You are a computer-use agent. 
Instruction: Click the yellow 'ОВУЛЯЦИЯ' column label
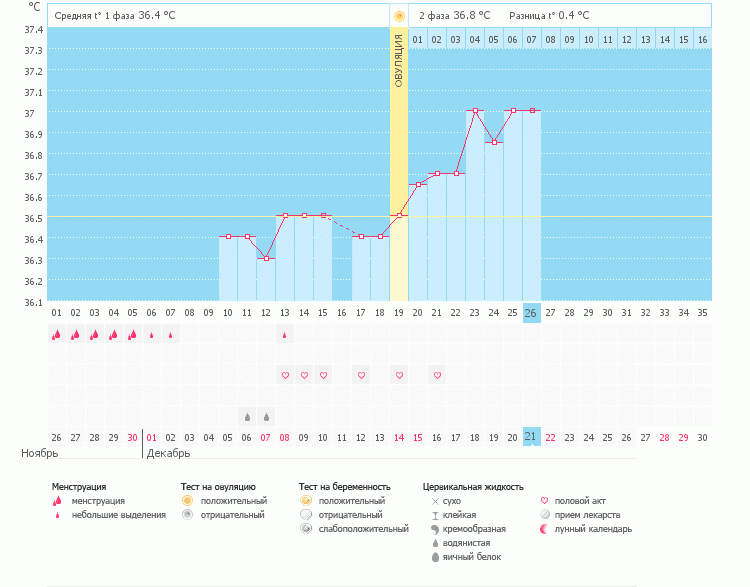click(399, 60)
